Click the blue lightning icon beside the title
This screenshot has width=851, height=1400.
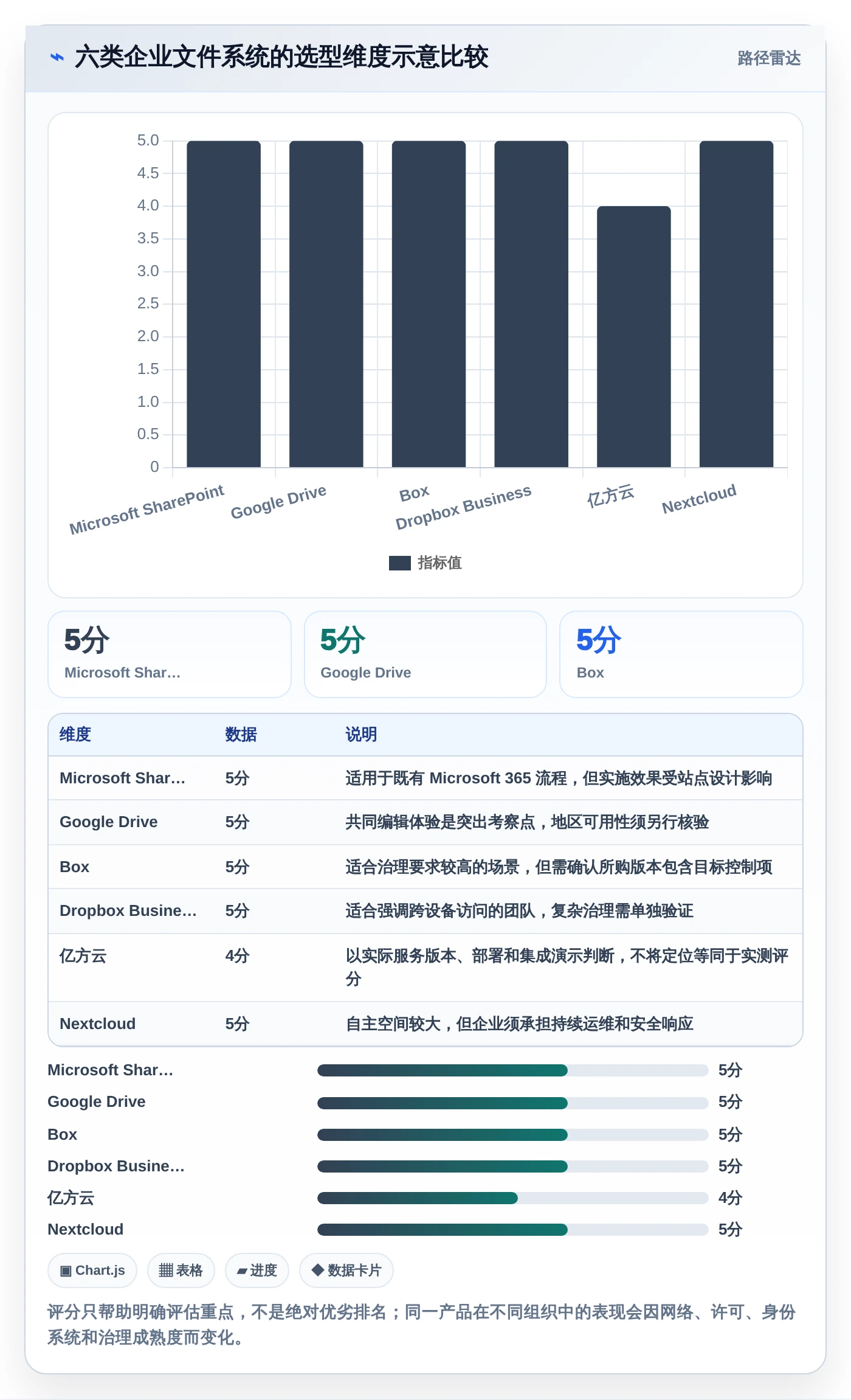click(57, 57)
